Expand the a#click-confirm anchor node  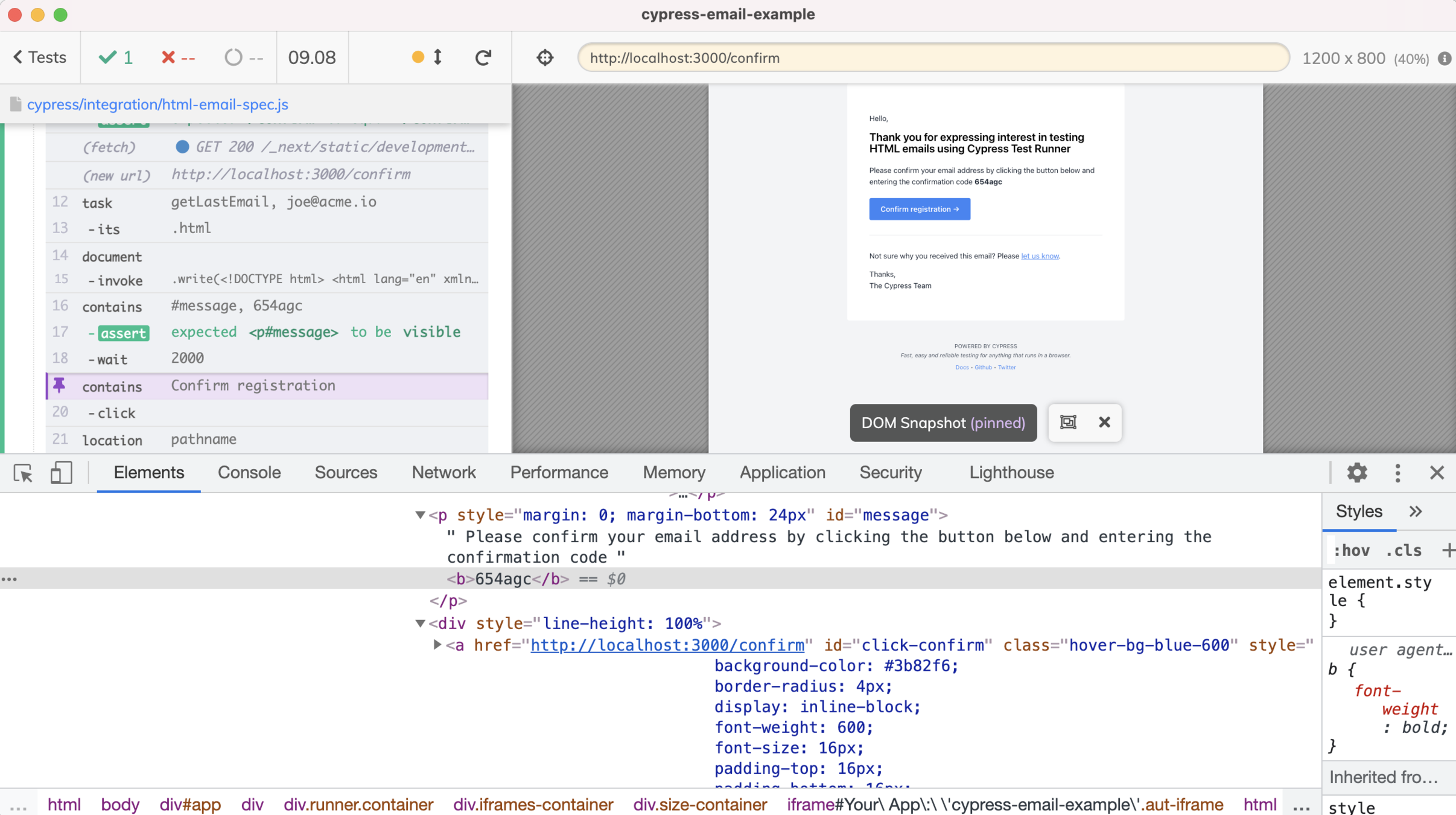click(x=437, y=645)
